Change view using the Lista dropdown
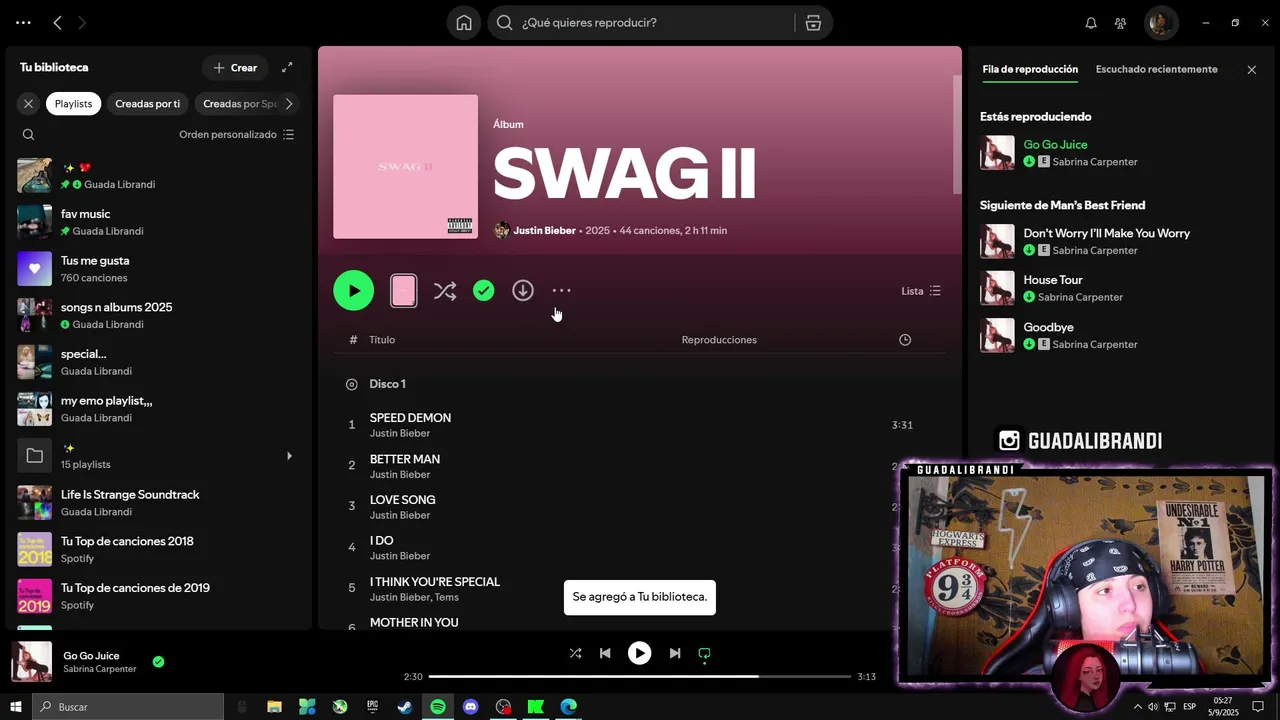This screenshot has width=1280, height=720. coord(921,291)
